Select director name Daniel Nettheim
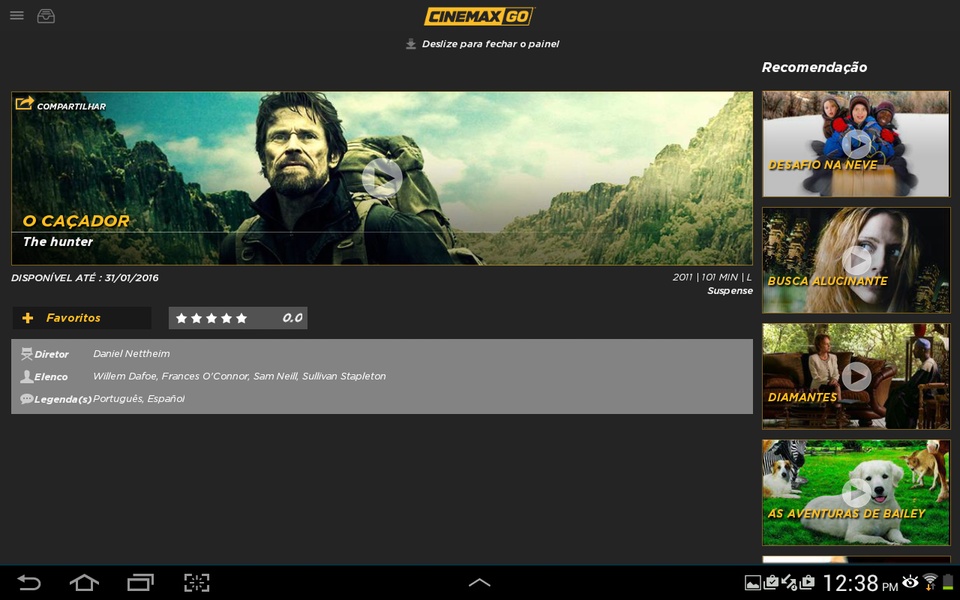960x600 pixels. 132,354
